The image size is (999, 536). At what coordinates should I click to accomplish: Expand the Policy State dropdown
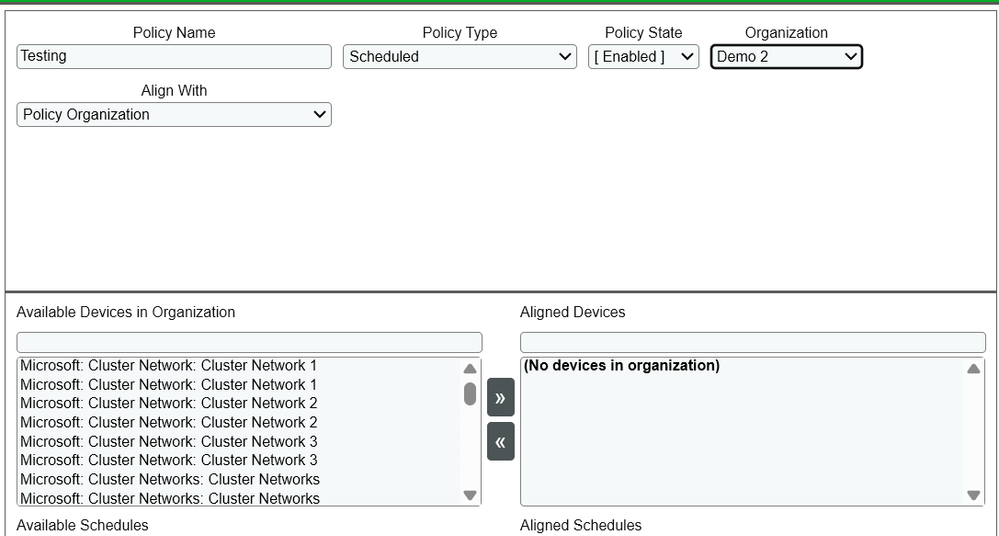click(x=643, y=57)
